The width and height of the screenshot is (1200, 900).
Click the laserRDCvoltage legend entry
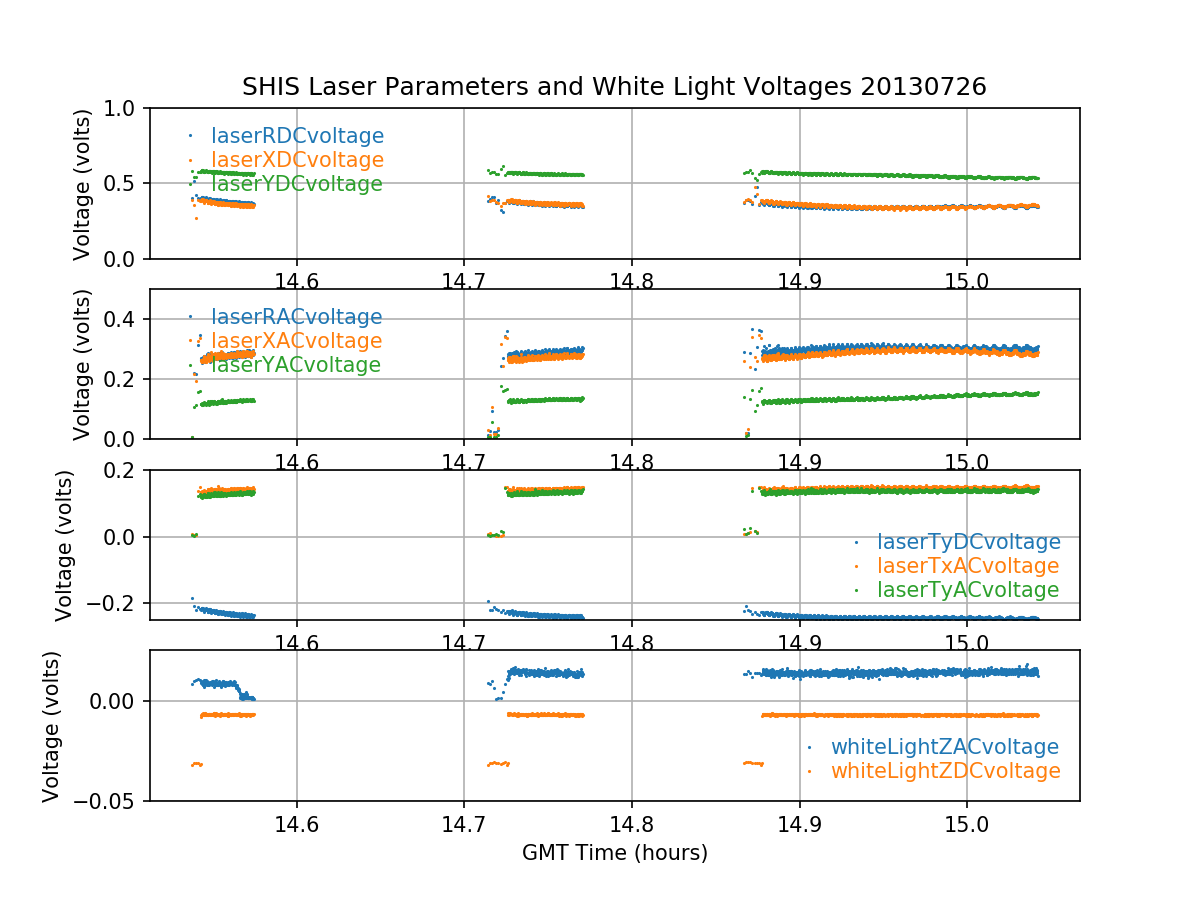coord(297,136)
